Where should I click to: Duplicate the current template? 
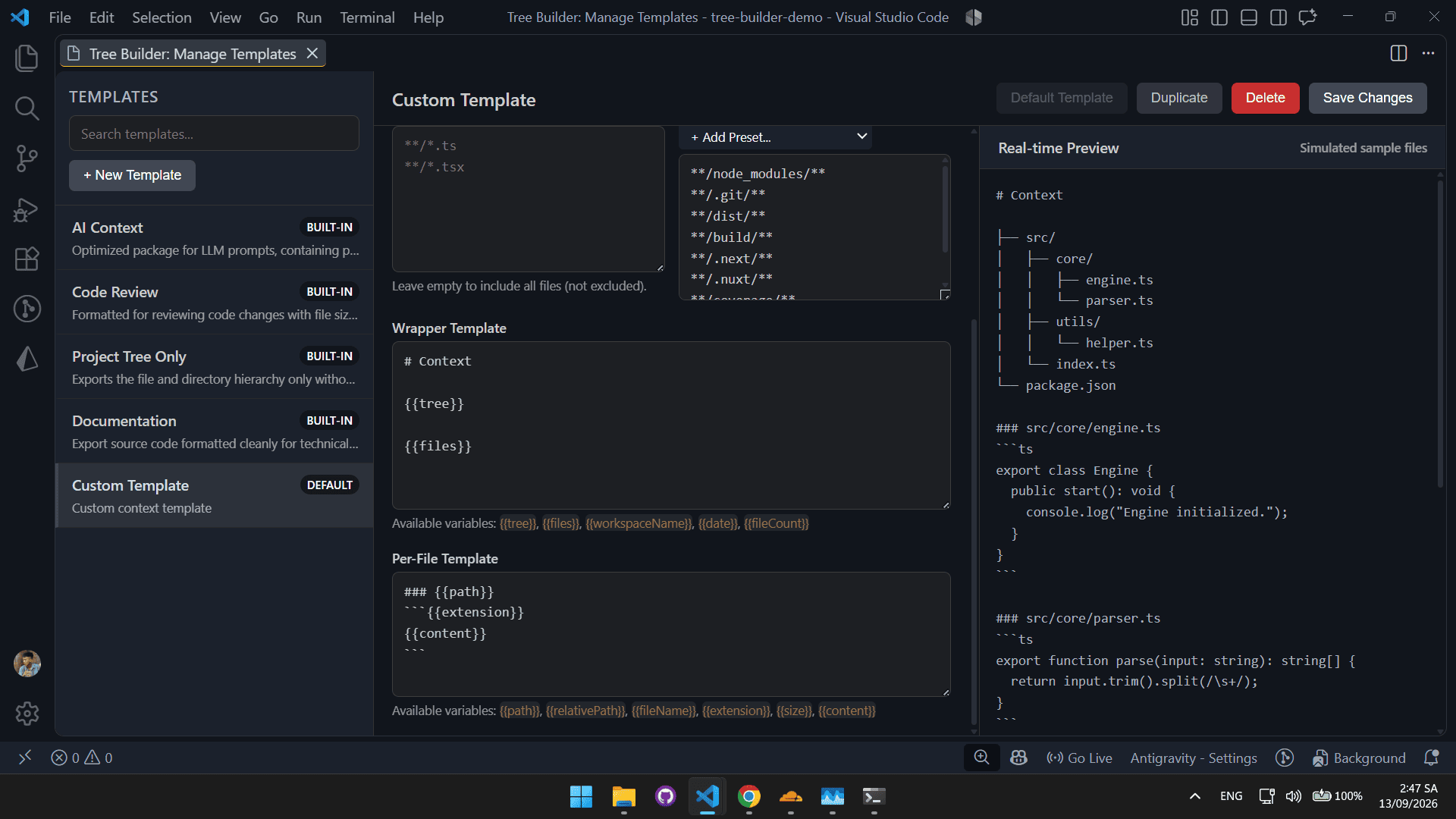[x=1179, y=98]
